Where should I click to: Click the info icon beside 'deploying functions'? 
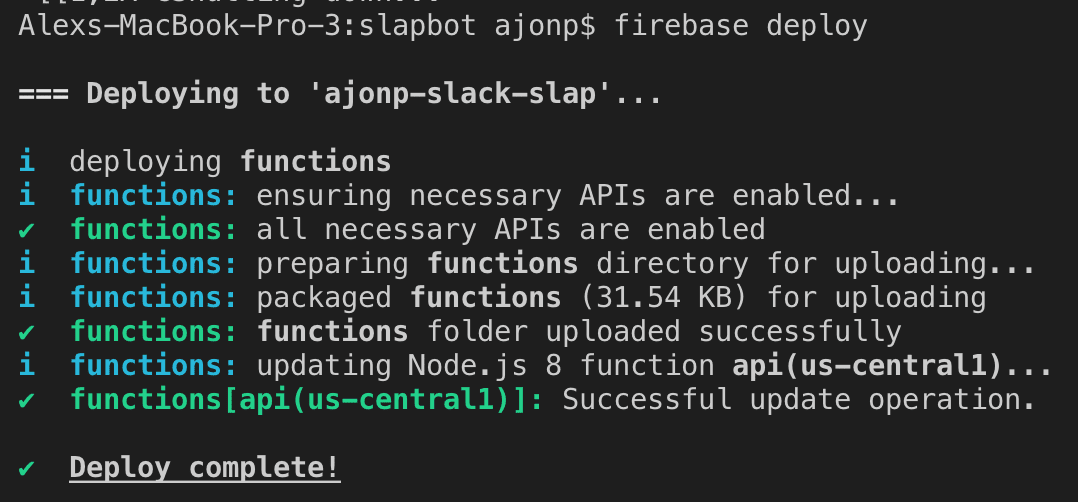[x=27, y=162]
